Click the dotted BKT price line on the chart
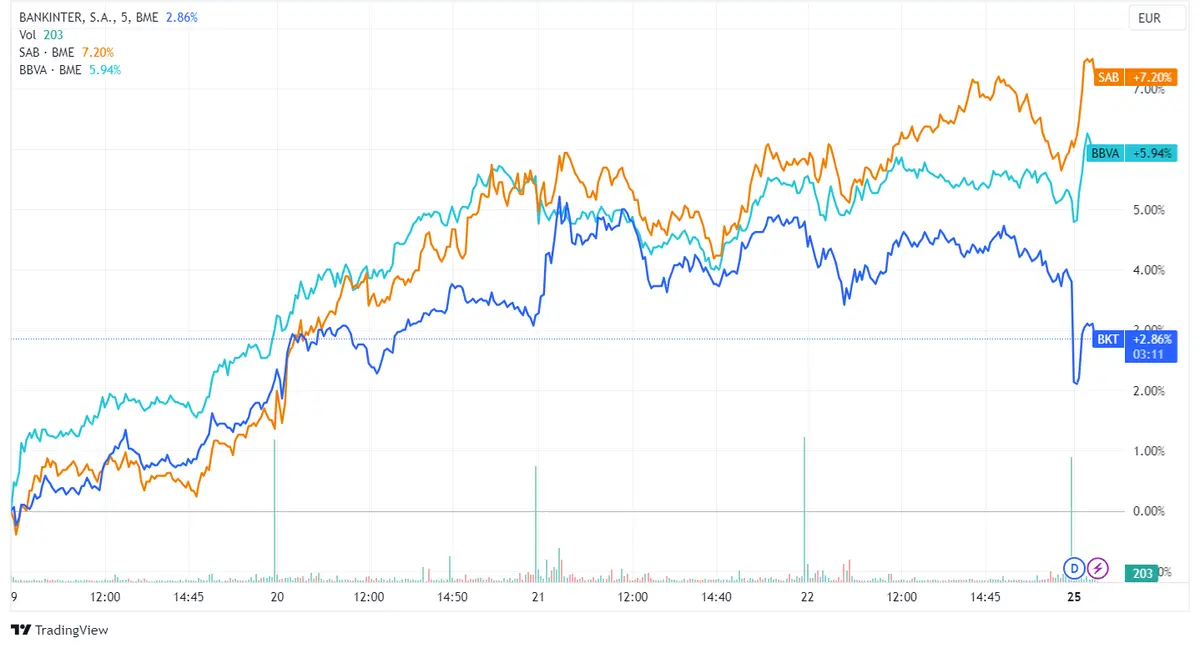 500,339
